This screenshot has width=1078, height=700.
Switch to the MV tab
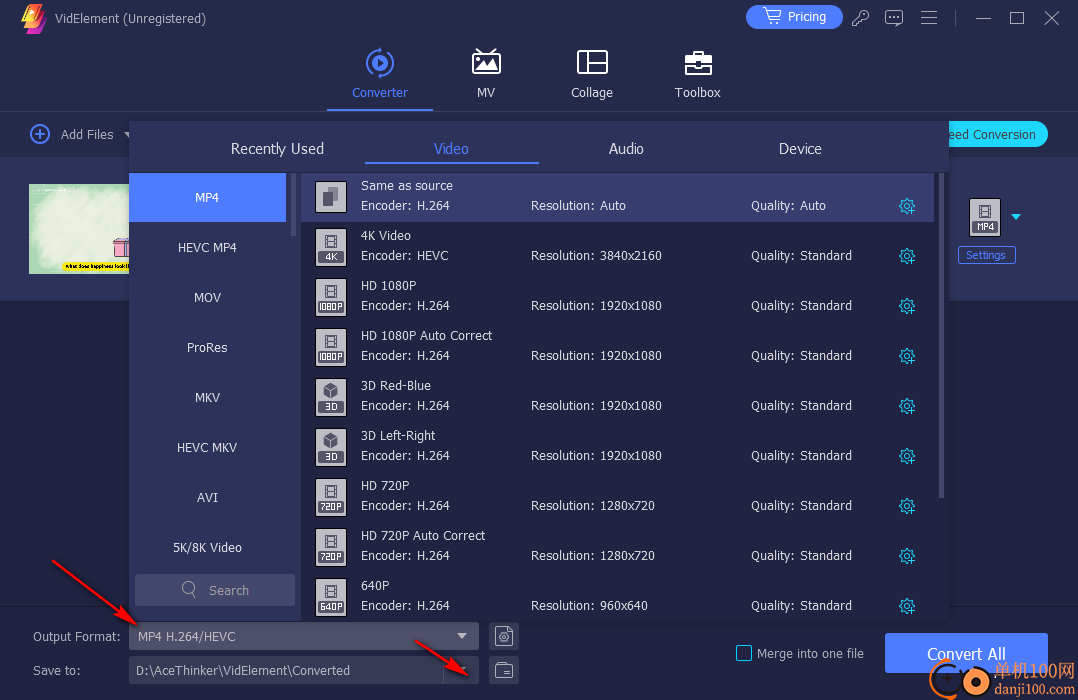click(485, 74)
